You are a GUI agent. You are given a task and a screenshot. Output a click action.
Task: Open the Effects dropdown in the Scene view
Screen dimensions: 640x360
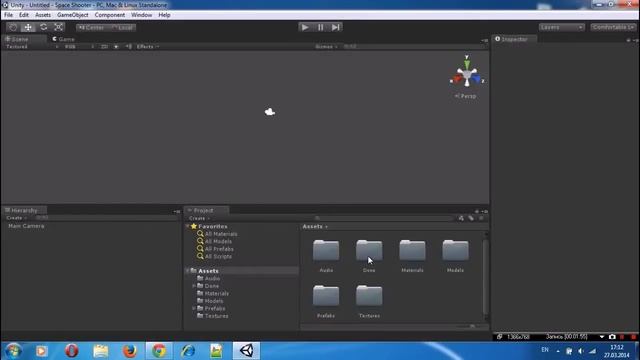[x=147, y=47]
